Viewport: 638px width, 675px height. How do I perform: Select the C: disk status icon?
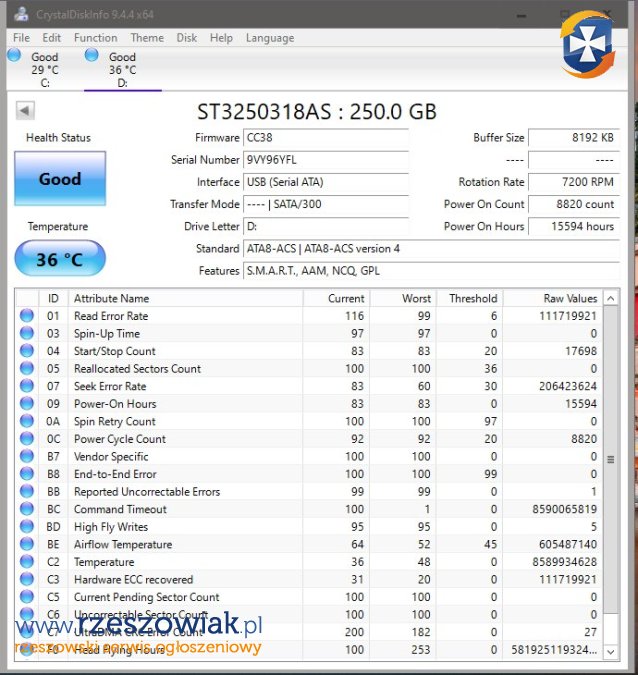point(14,55)
